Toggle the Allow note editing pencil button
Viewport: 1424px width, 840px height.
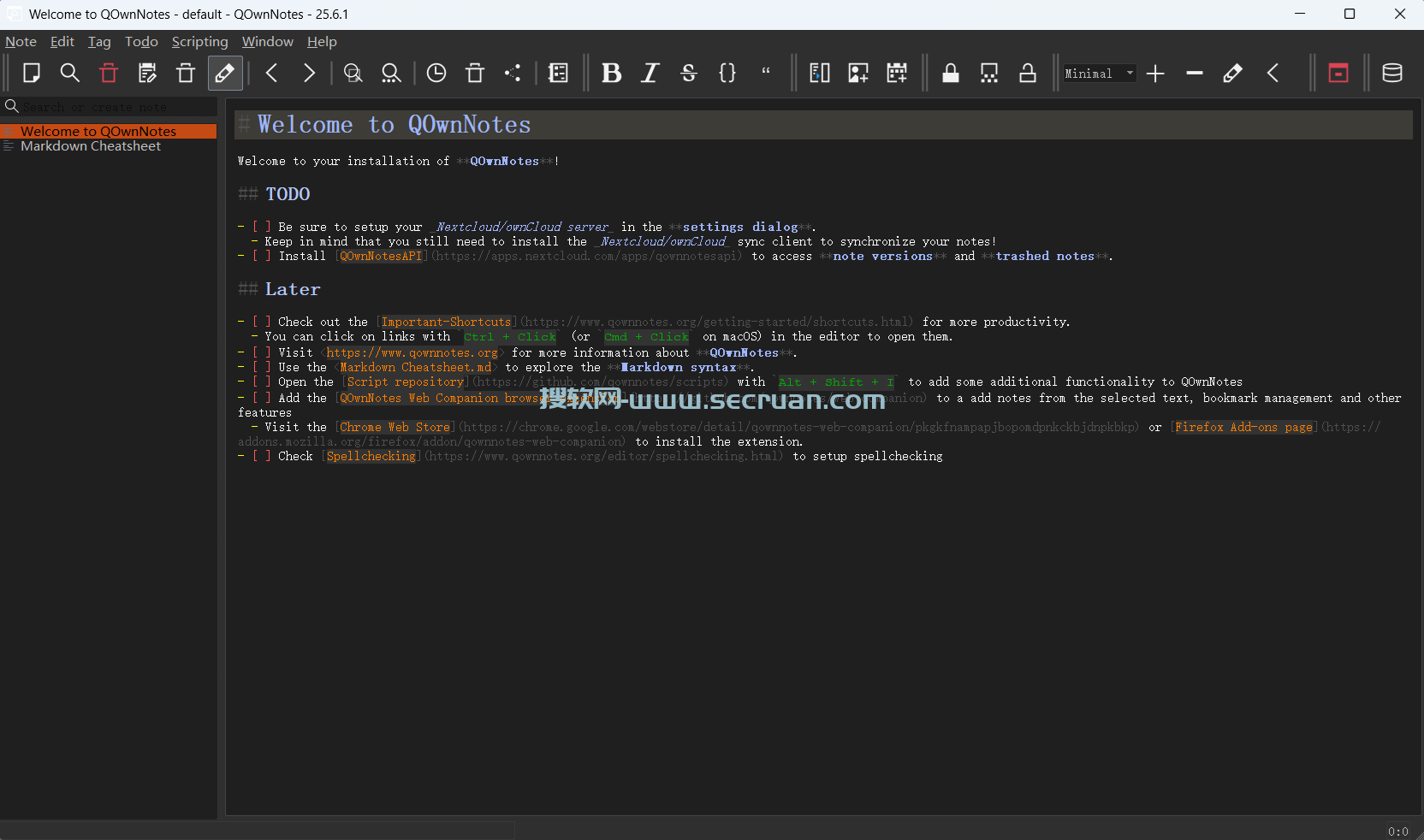point(225,74)
